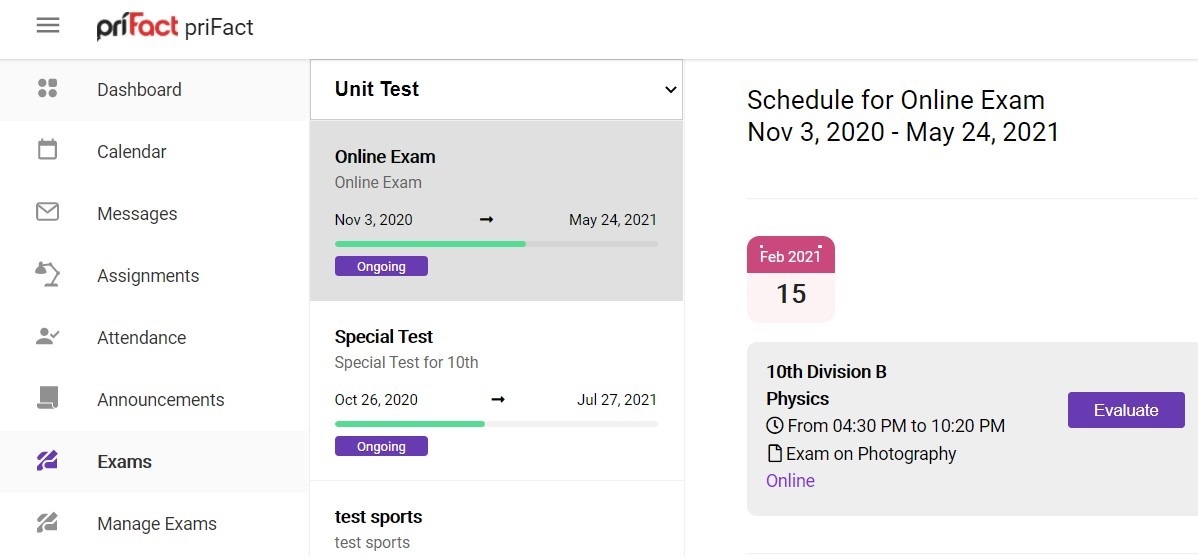Image resolution: width=1198 pixels, height=557 pixels.
Task: Open the hamburger navigation menu
Action: pos(47,26)
